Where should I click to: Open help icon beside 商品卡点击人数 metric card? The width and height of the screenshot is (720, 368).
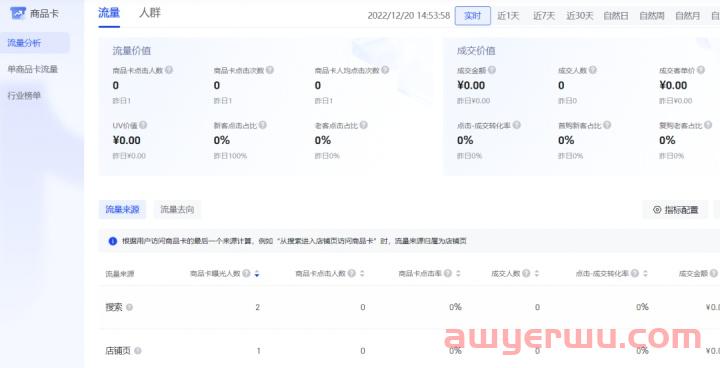coord(169,70)
